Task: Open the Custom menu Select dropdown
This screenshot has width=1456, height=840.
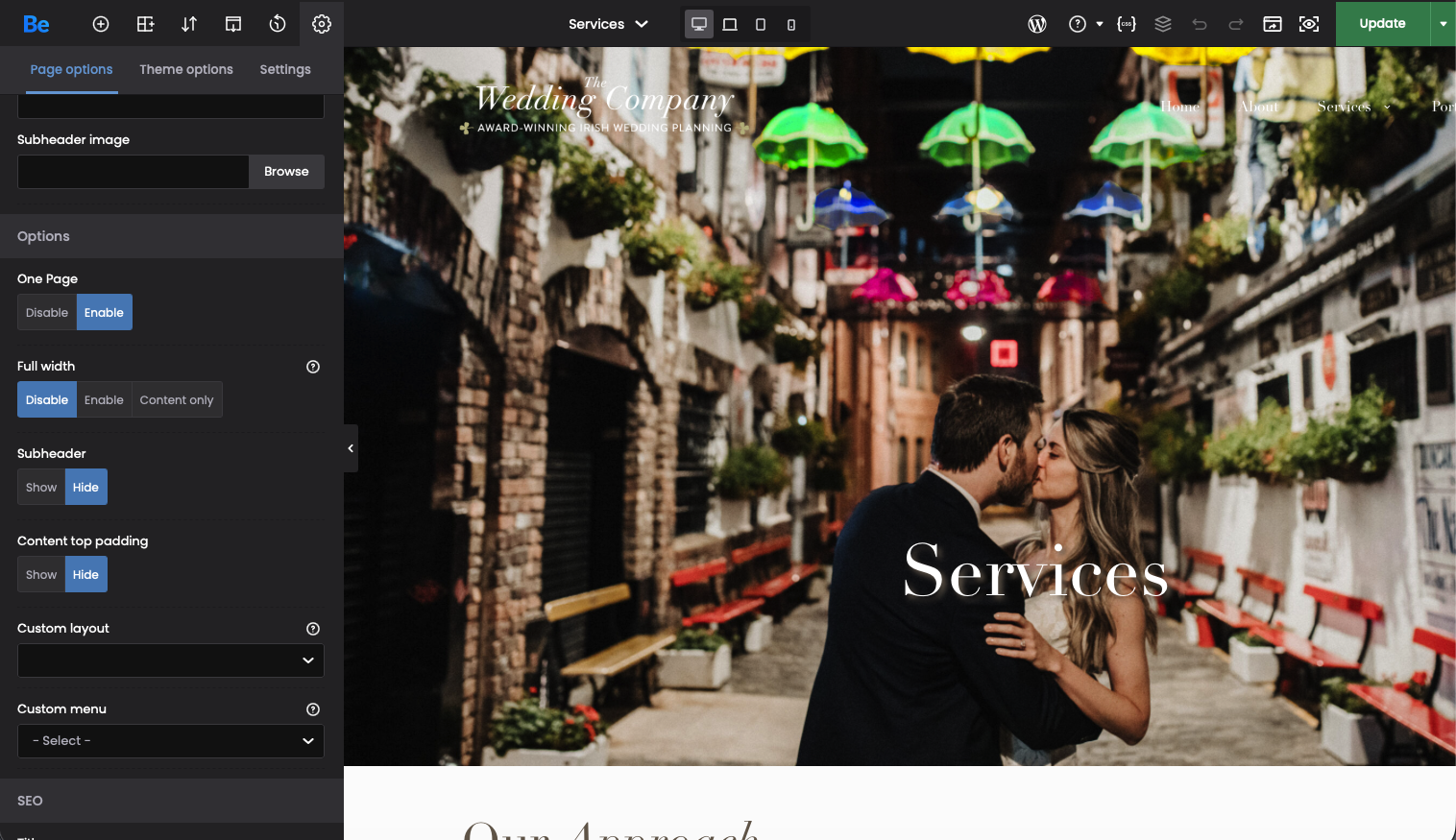Action: 171,741
